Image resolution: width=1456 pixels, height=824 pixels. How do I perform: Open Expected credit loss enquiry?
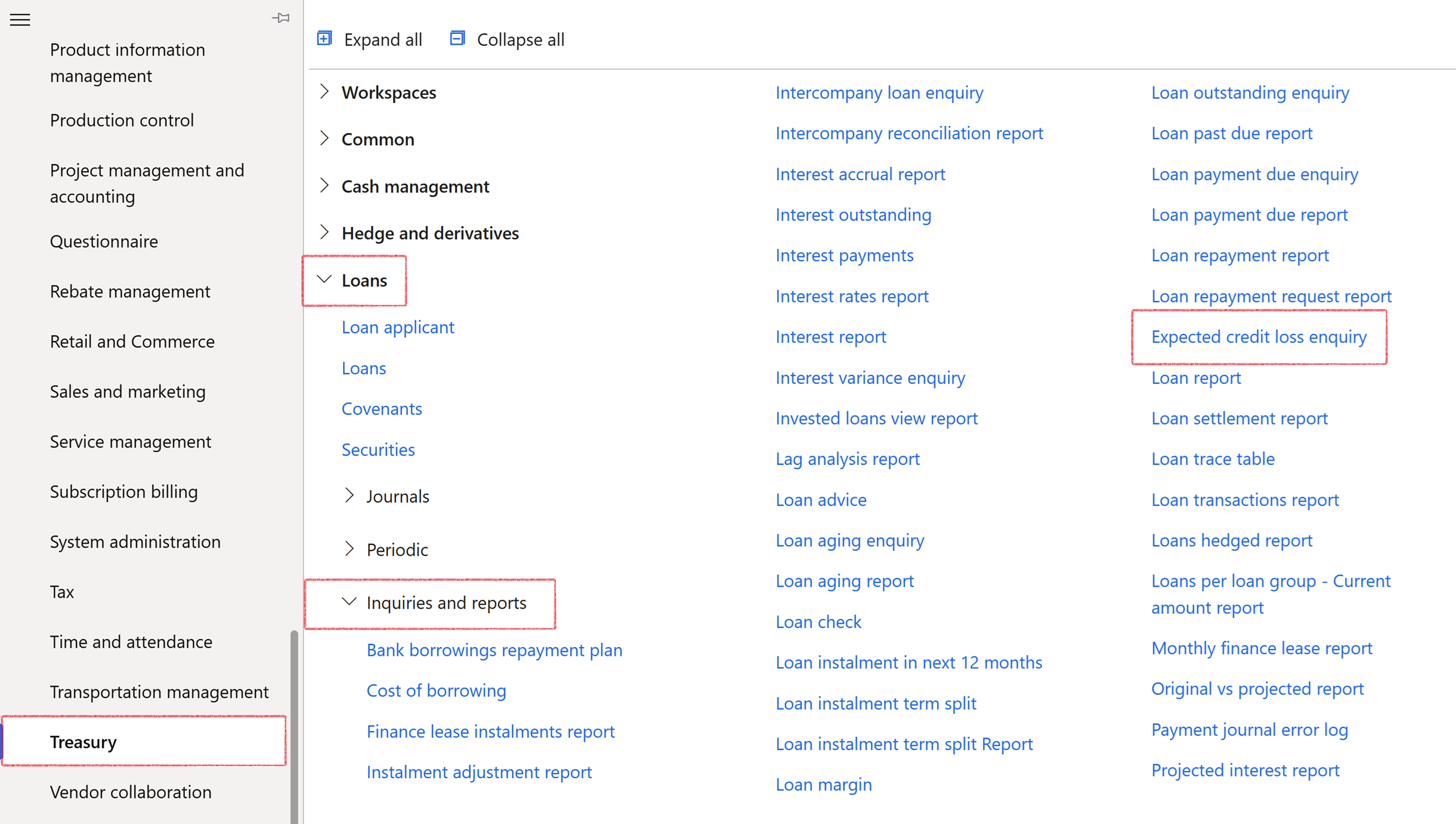coord(1259,337)
